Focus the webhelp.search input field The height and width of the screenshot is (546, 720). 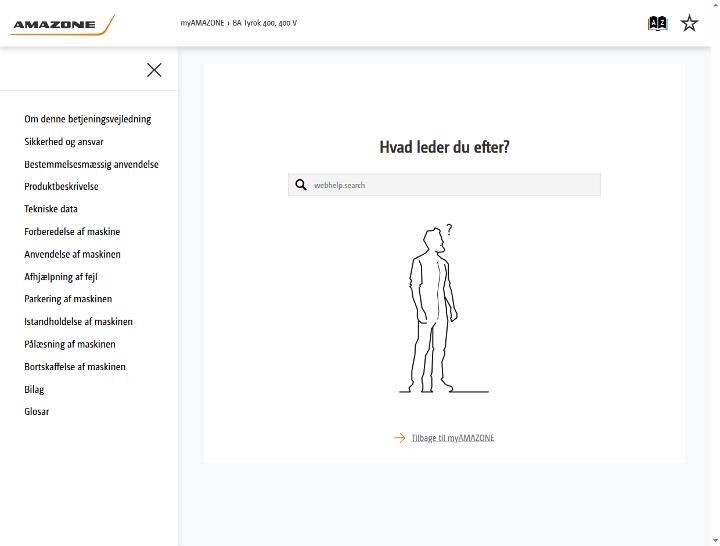pos(444,185)
